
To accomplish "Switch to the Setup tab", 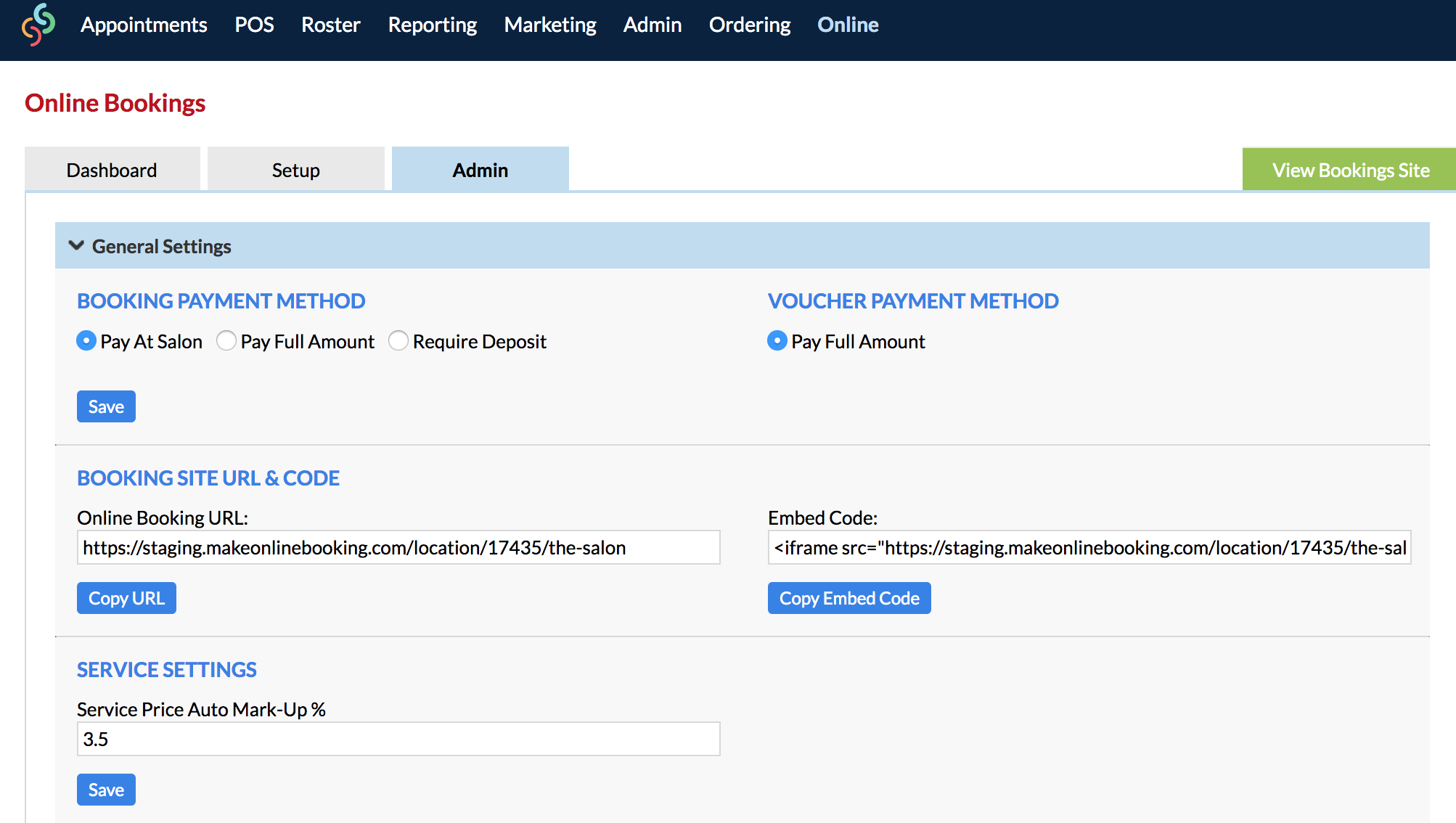I will click(x=296, y=170).
